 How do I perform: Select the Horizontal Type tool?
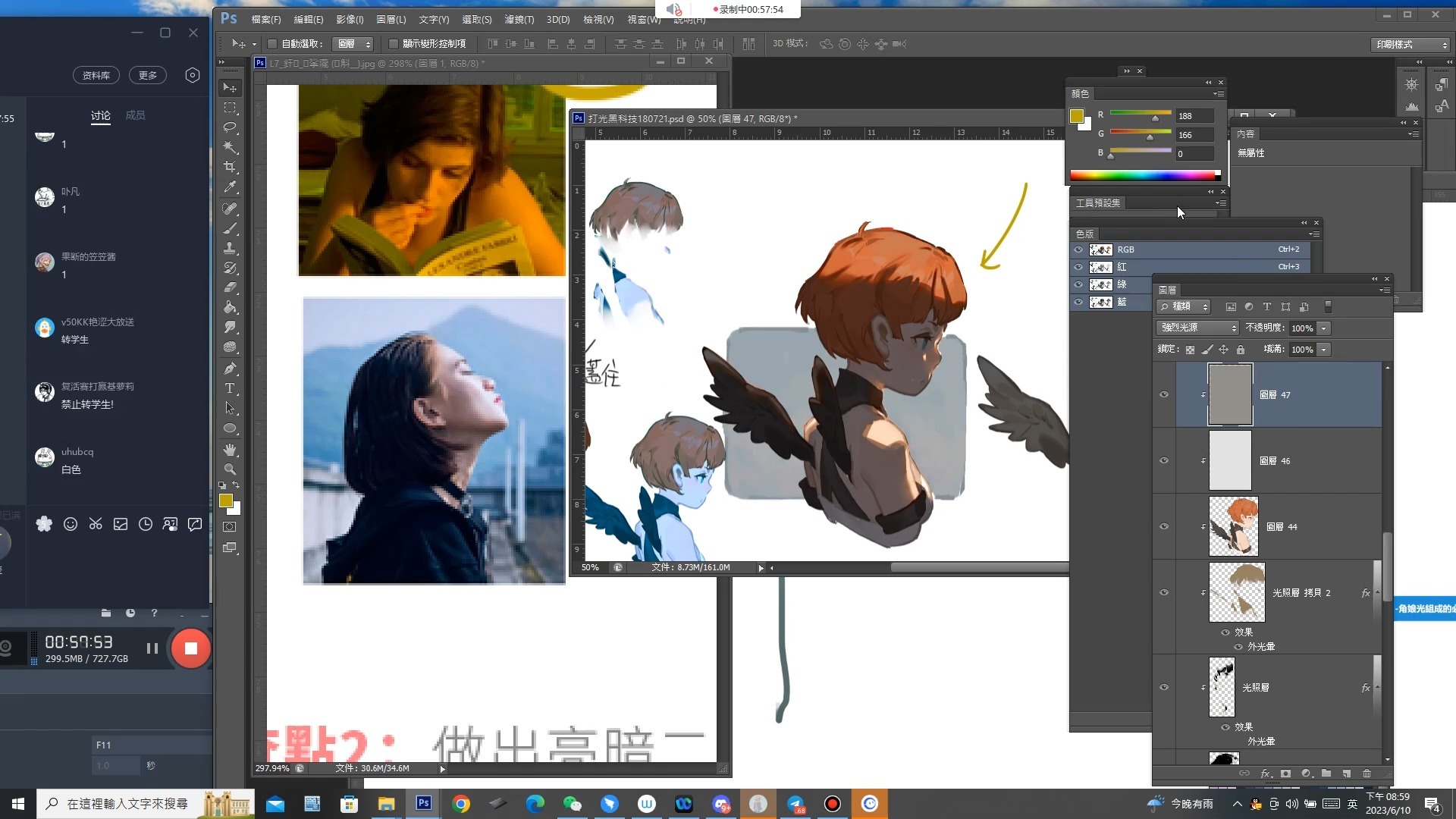click(x=230, y=388)
